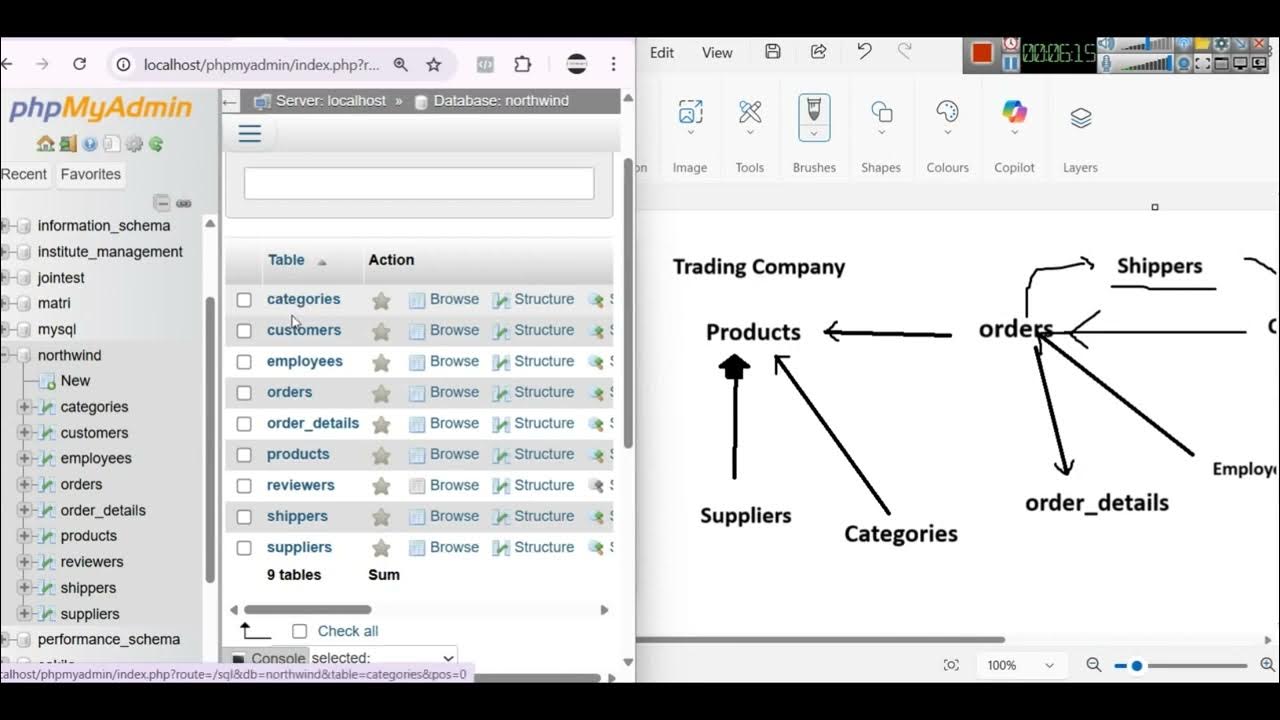Click Paint fit-to-window icon
The width and height of the screenshot is (1280, 720).
pyautogui.click(x=951, y=665)
